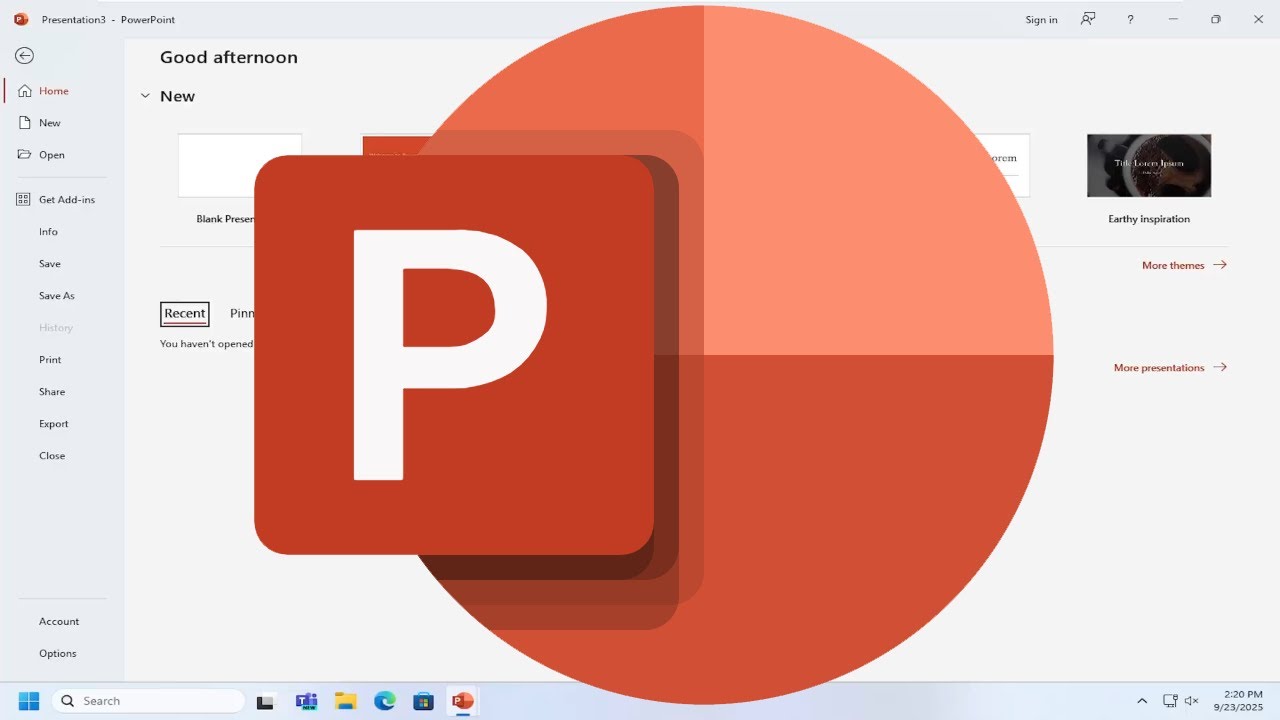Click the PowerPoint logo in title bar
This screenshot has width=1280, height=720.
click(x=21, y=19)
